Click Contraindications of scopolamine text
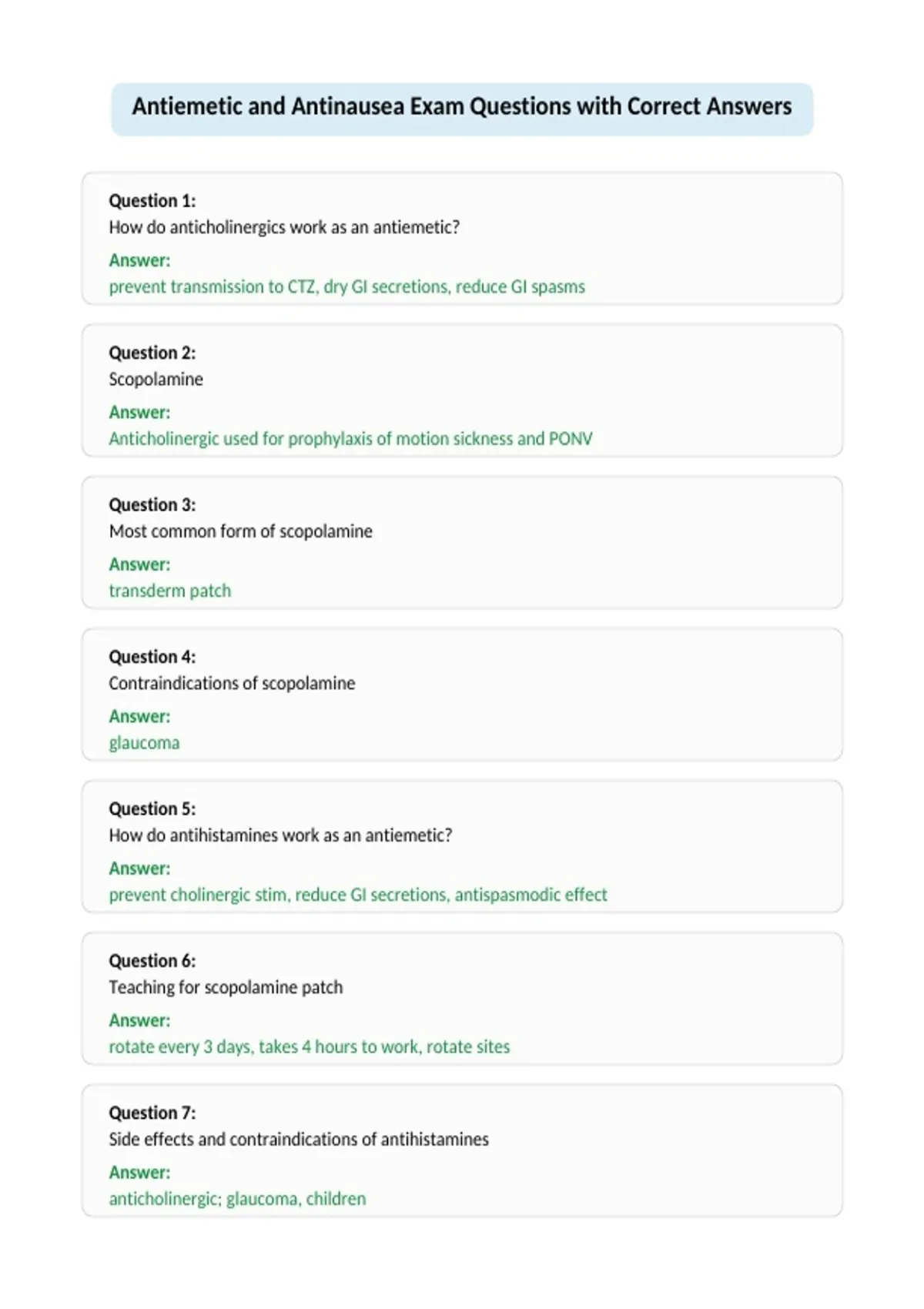The width and height of the screenshot is (924, 1309). click(232, 683)
